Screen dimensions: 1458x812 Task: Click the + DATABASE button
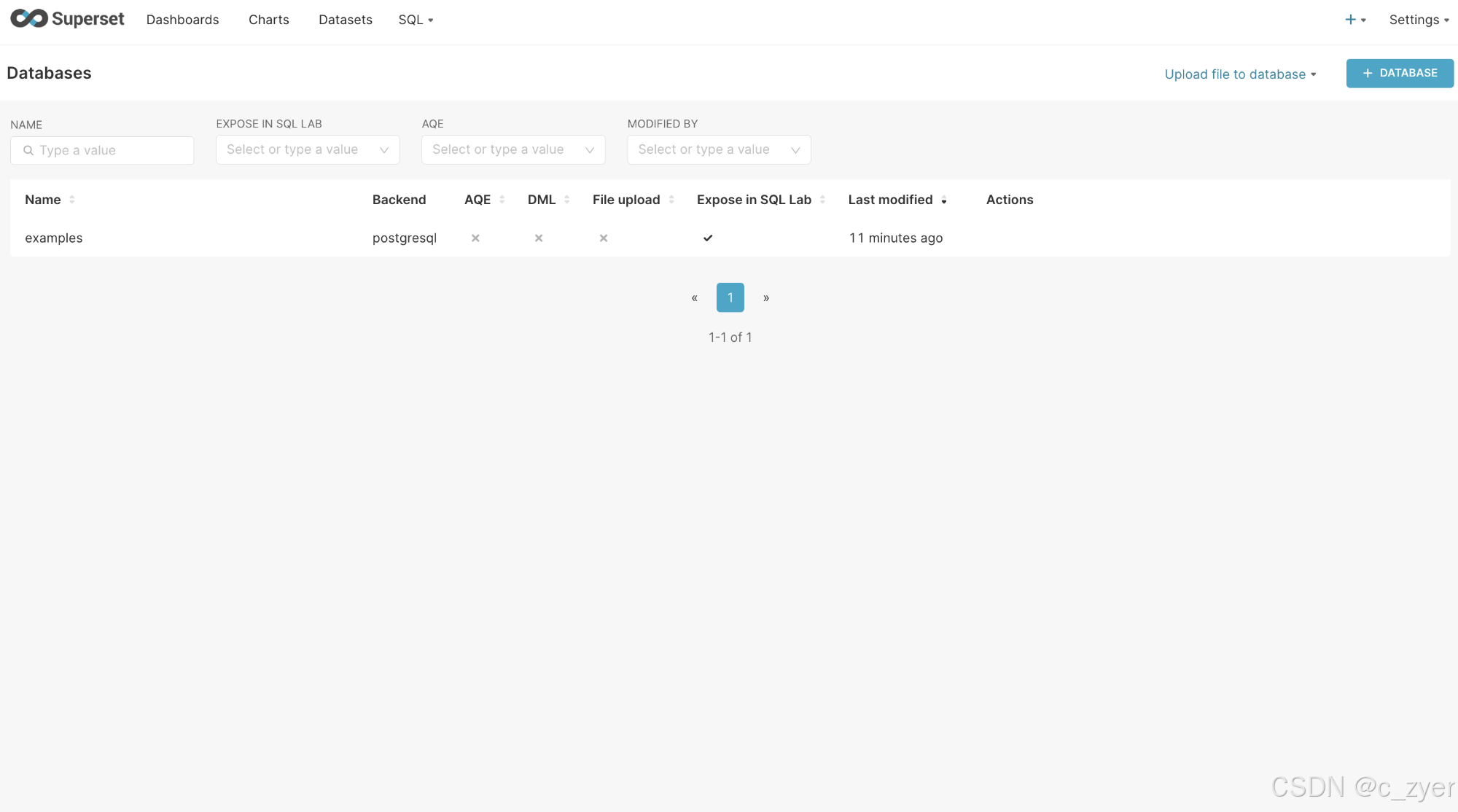pos(1400,73)
